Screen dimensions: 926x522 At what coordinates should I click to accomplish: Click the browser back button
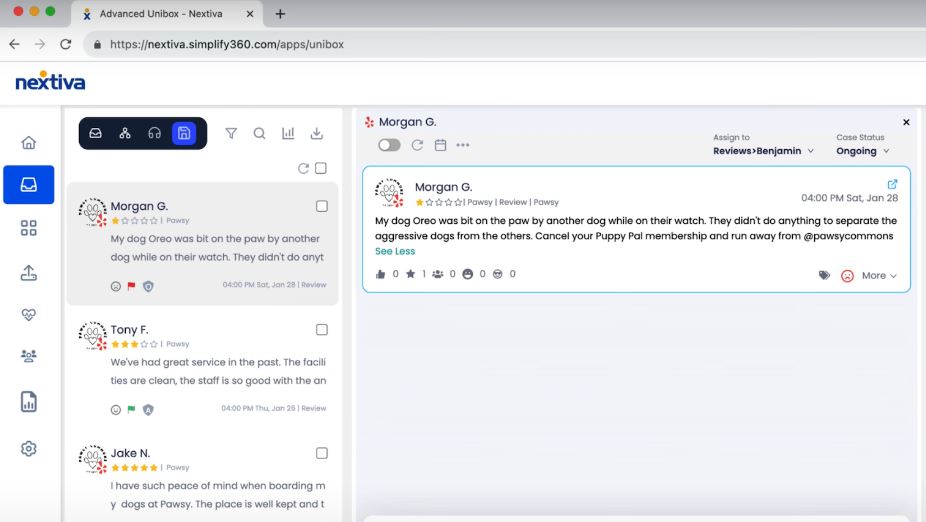point(14,44)
